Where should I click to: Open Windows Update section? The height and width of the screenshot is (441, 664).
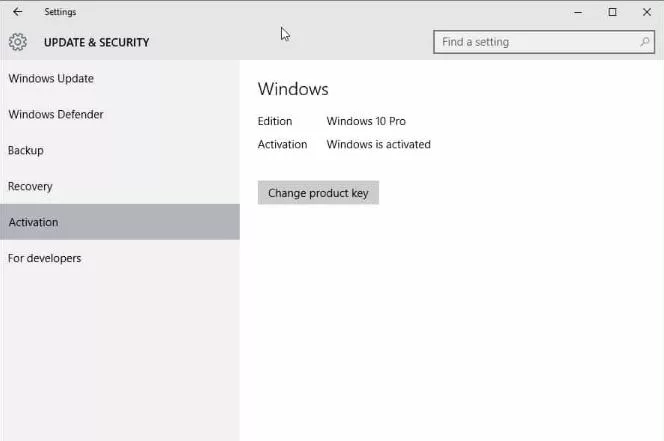pyautogui.click(x=120, y=78)
